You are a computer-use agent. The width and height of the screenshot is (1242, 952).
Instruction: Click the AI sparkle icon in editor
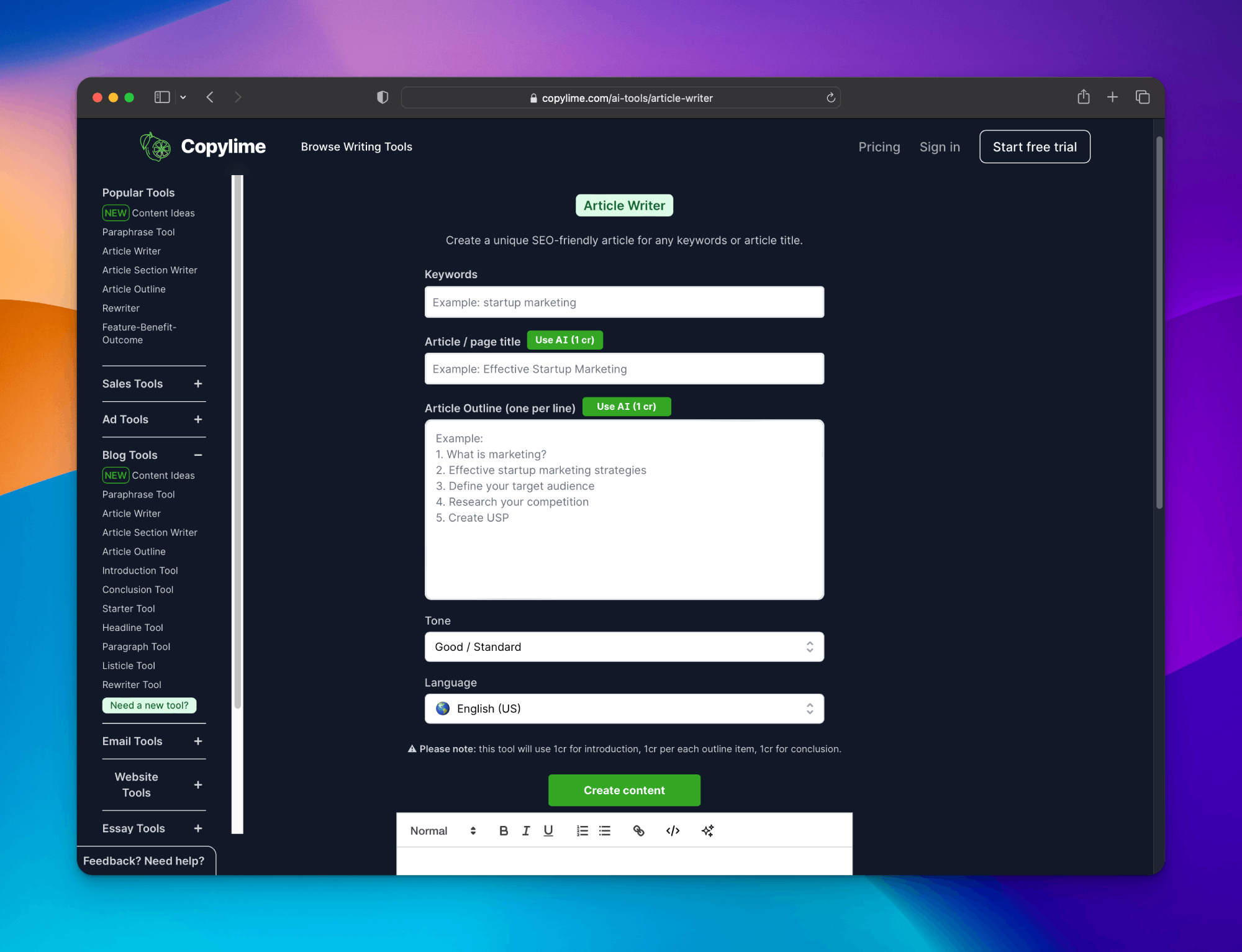pyautogui.click(x=707, y=831)
